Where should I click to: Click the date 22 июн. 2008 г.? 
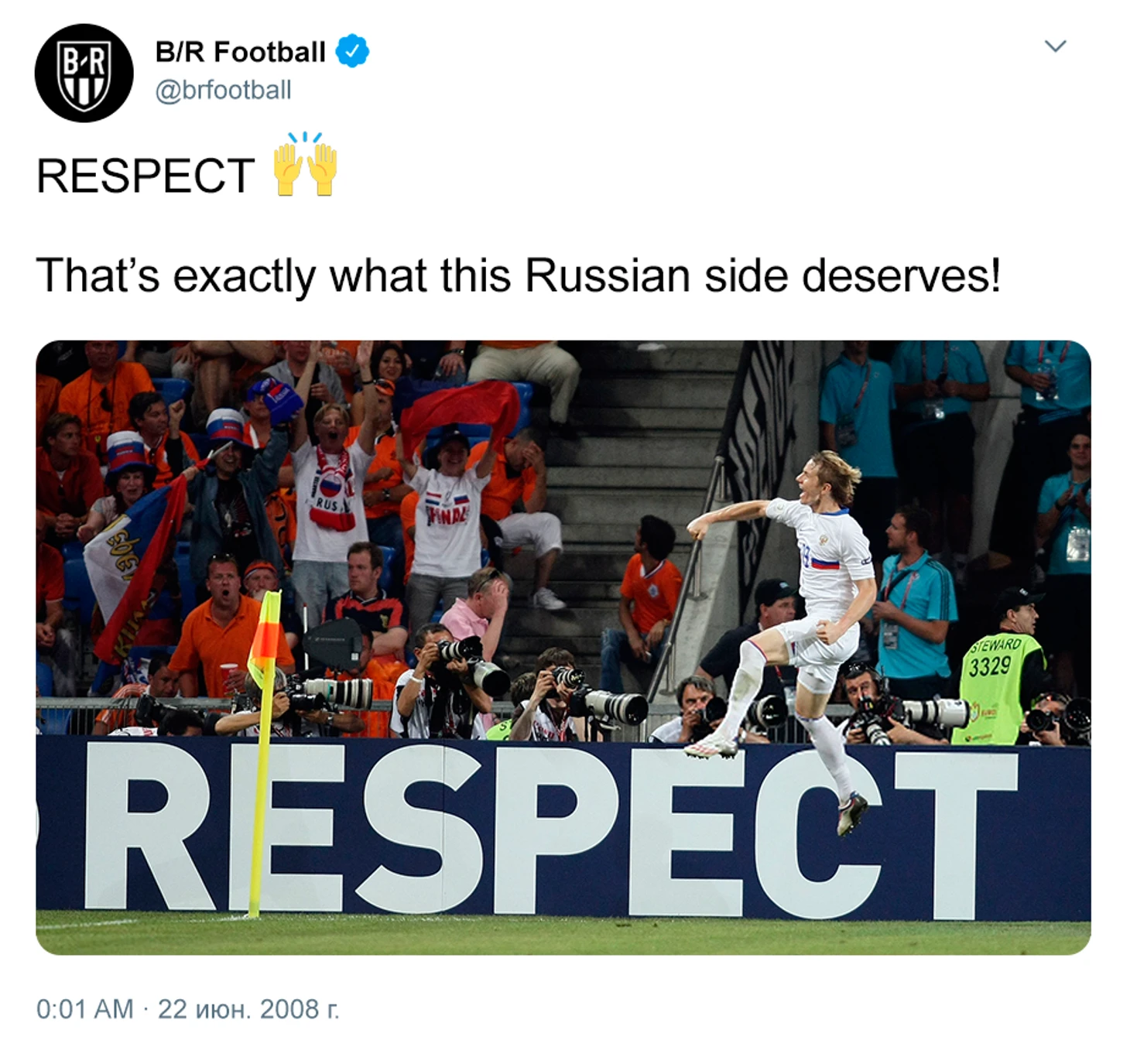tap(248, 1009)
